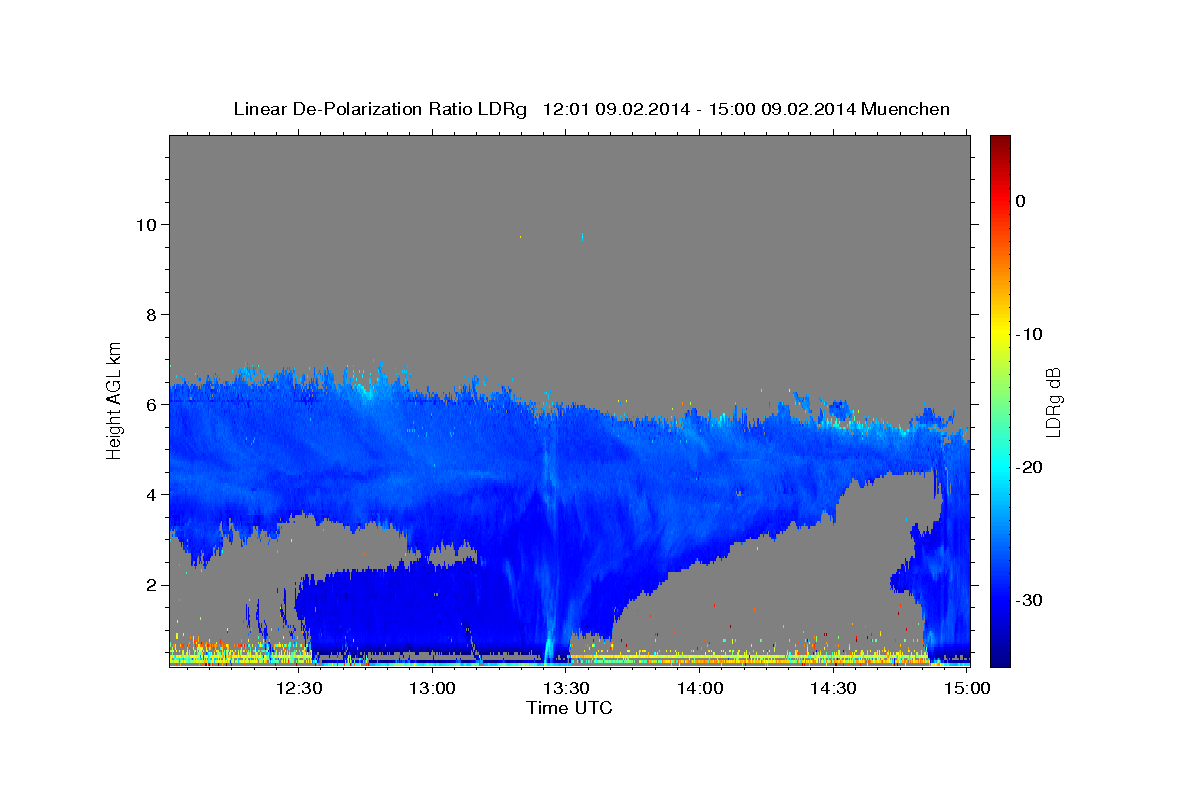This screenshot has height=800, width=1200.
Task: Click the 14:00 time tick label
Action: (x=700, y=688)
